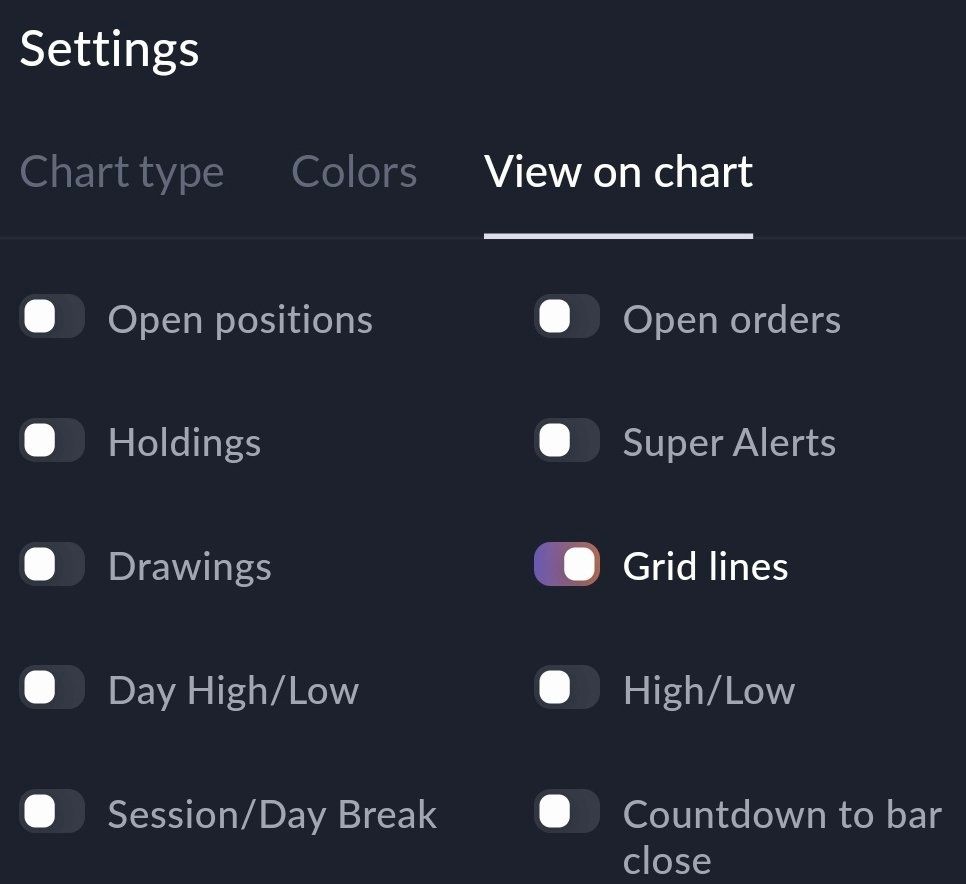Click the Grid lines label text
The width and height of the screenshot is (966, 884).
tap(705, 567)
